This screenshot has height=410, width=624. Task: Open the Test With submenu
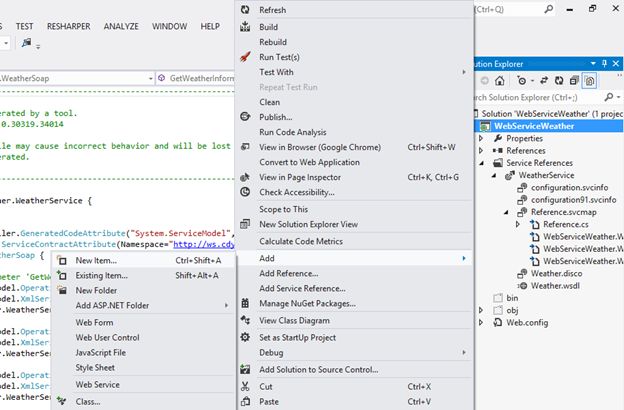(355, 72)
